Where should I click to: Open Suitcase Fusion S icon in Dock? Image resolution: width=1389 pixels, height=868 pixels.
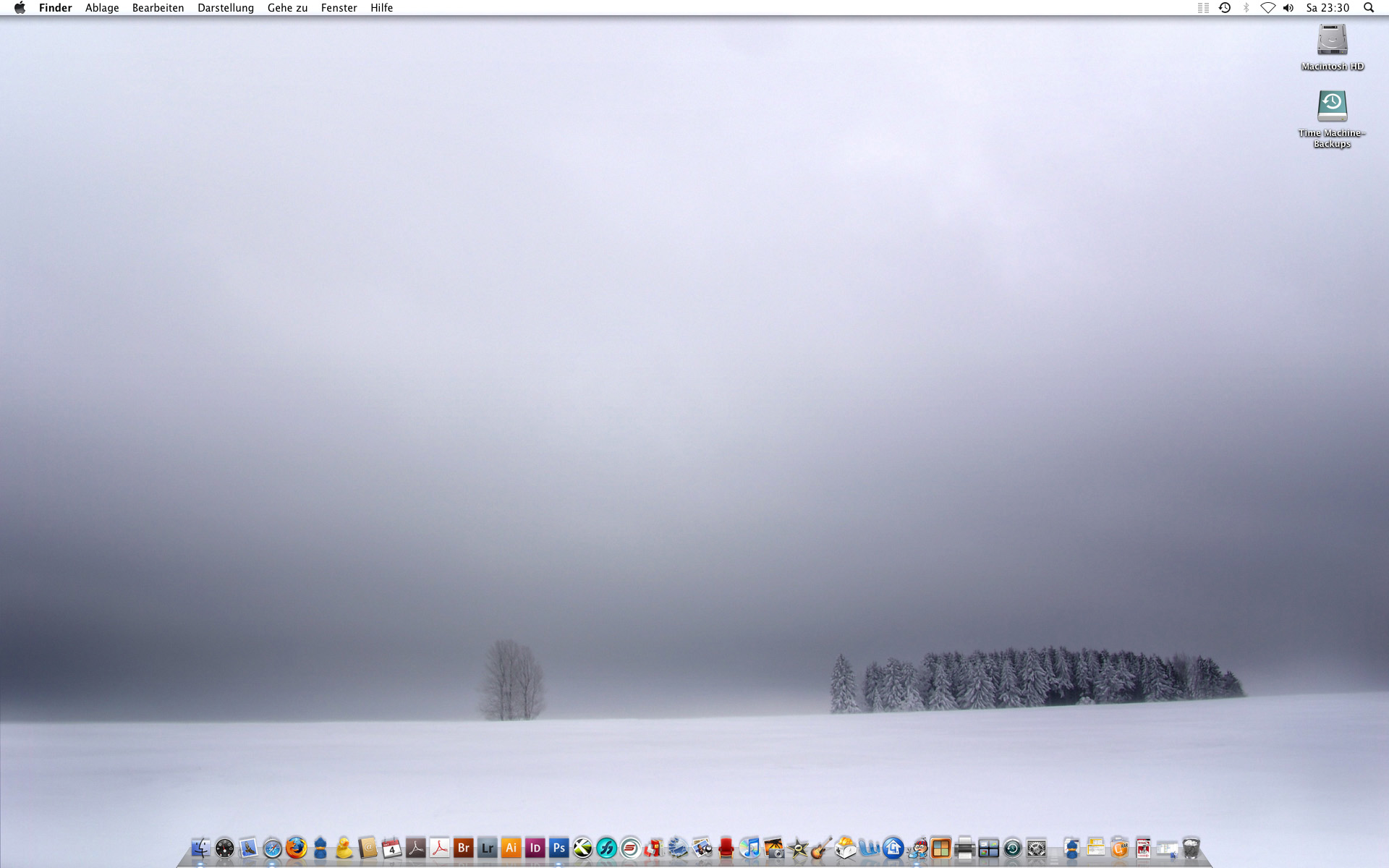coord(630,848)
